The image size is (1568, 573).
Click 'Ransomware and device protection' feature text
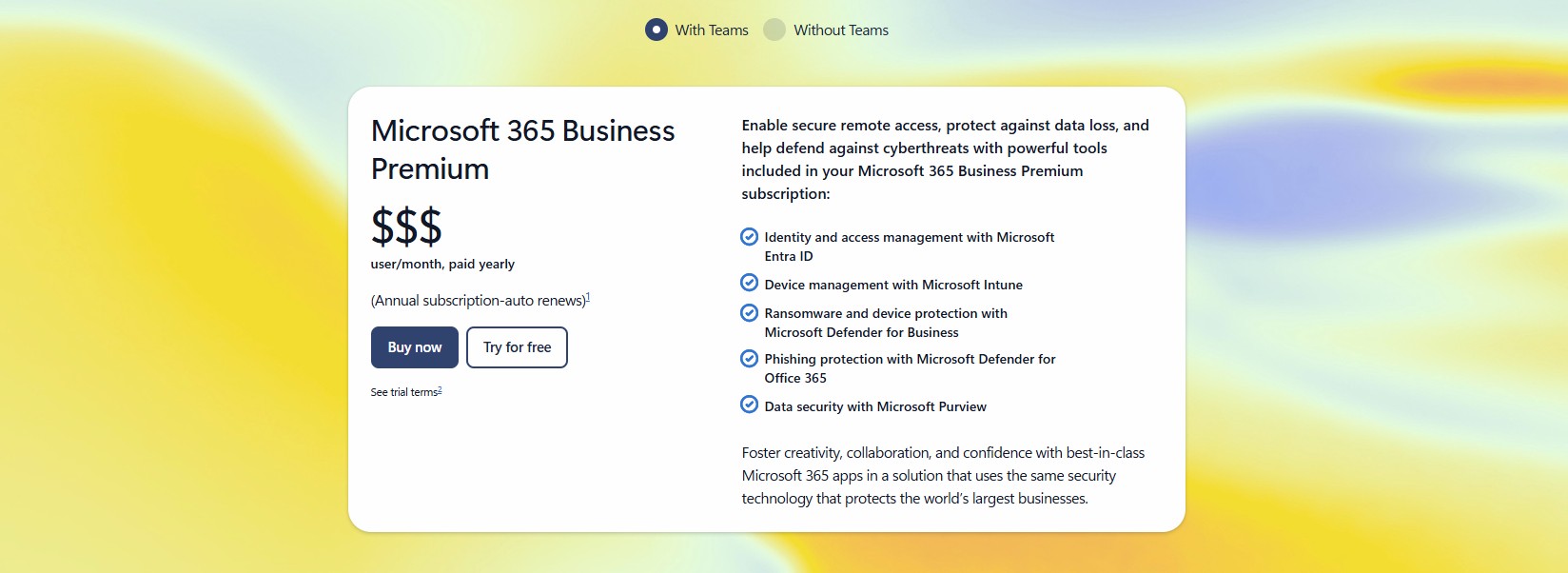[x=886, y=323]
